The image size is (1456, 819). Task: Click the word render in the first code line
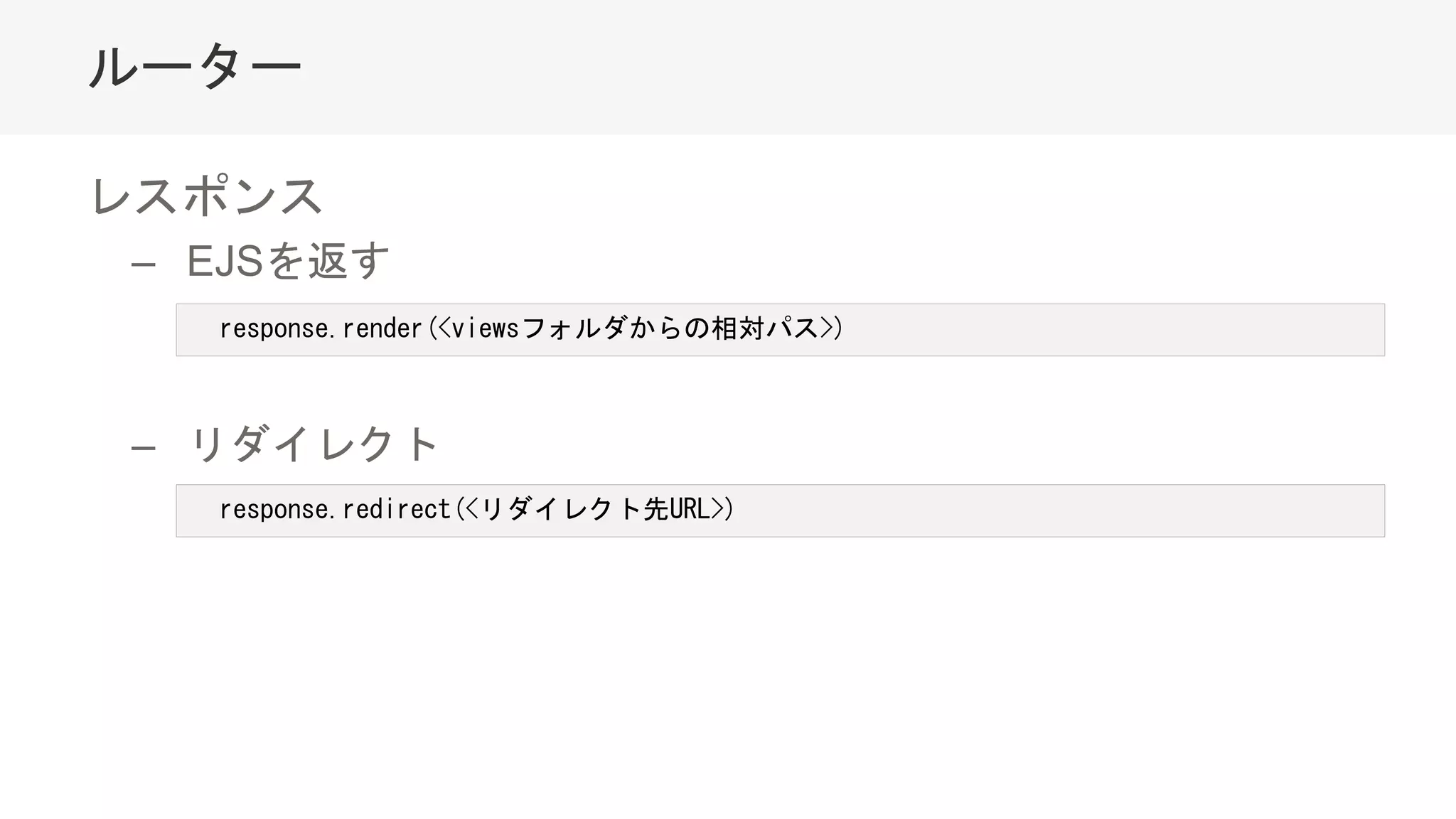pos(382,328)
